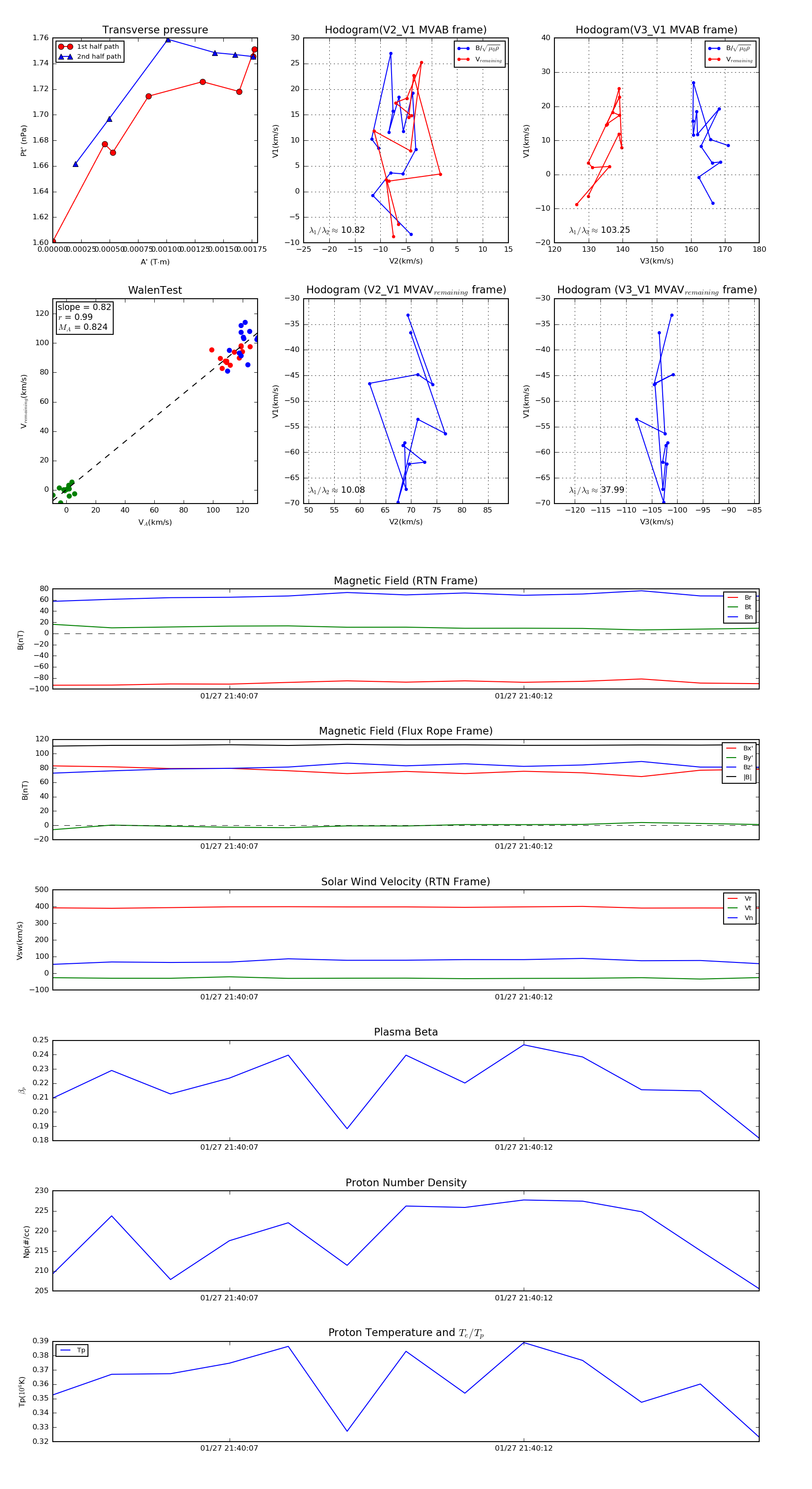Click the 'Vn' legend entry
This screenshot has width=812, height=1489.
pyautogui.click(x=740, y=918)
